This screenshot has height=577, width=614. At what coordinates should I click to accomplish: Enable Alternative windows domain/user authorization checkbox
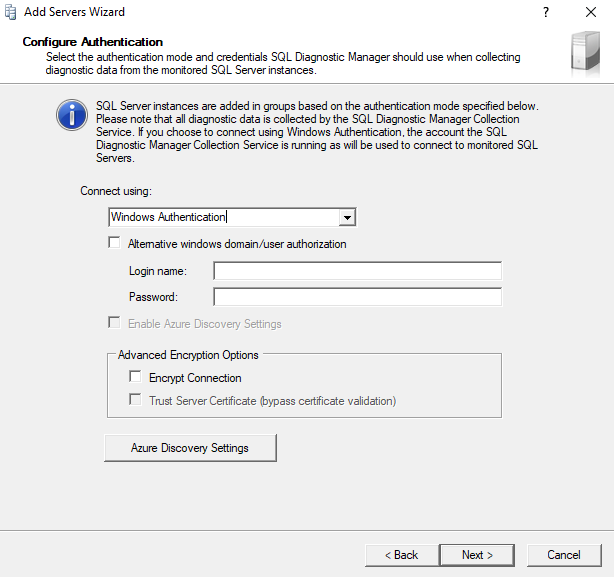click(x=114, y=243)
